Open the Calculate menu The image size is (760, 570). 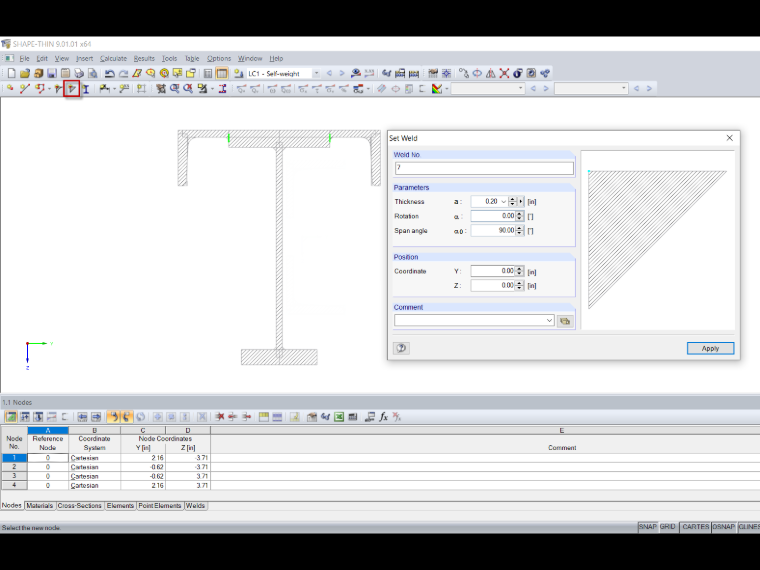click(x=113, y=58)
